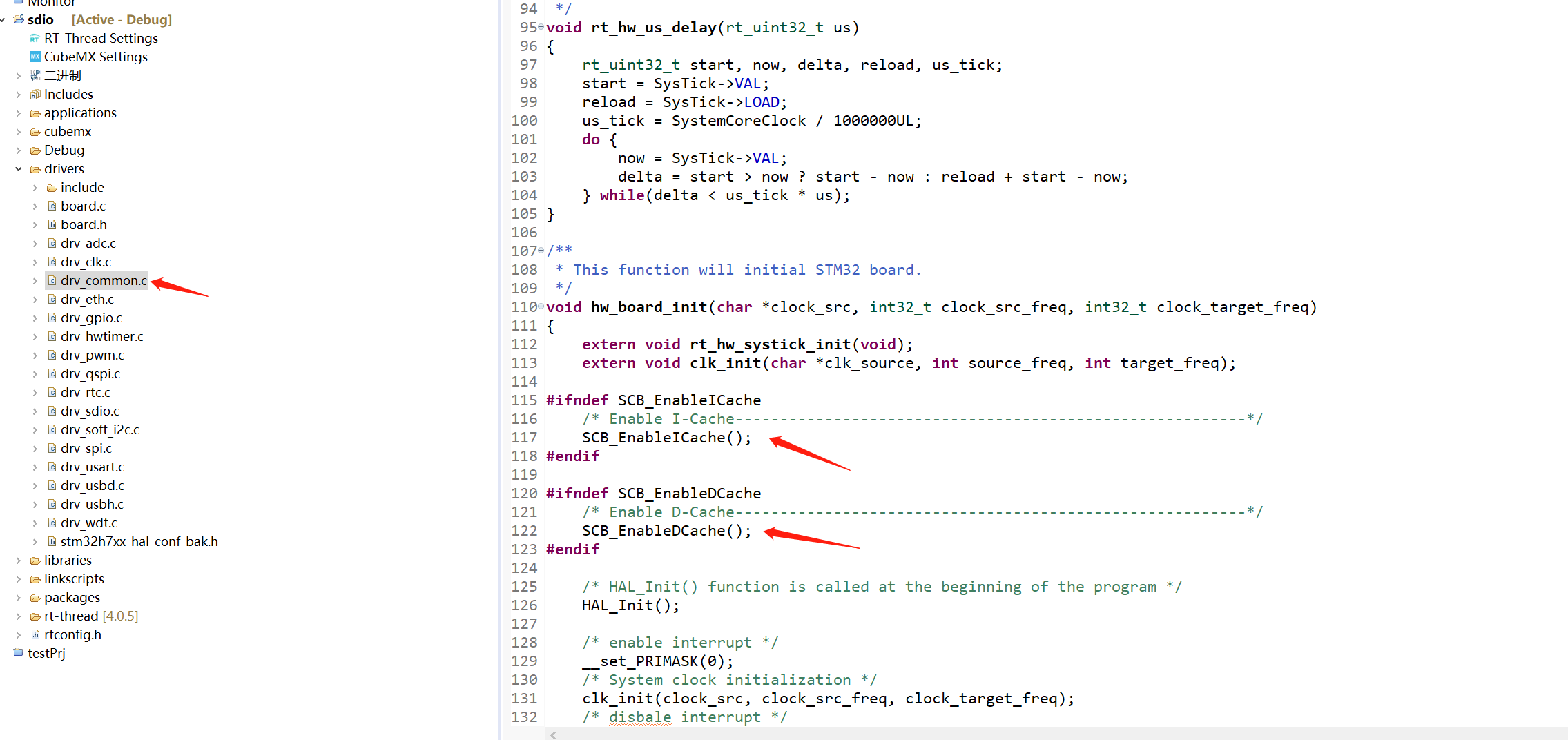Screen dimensions: 1568x740
Task: Click the include subfolder icon
Action: pyautogui.click(x=51, y=187)
